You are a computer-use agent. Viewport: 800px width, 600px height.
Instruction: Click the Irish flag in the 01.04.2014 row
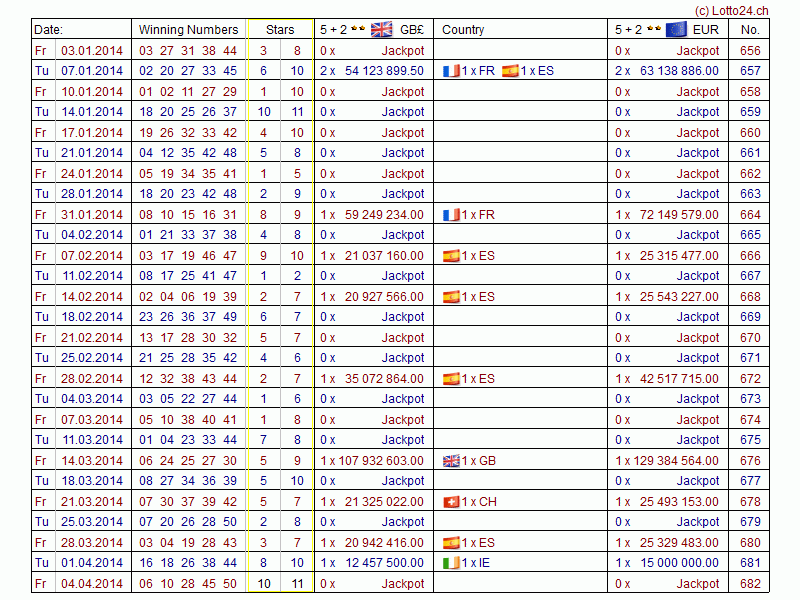coord(450,563)
